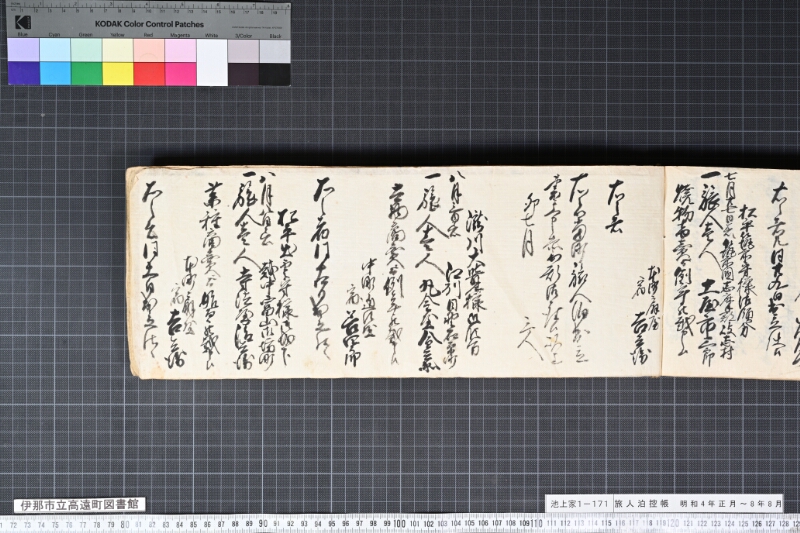Pick the pale magenta tint patch
Viewport: 800px width, 533px height.
click(x=181, y=50)
